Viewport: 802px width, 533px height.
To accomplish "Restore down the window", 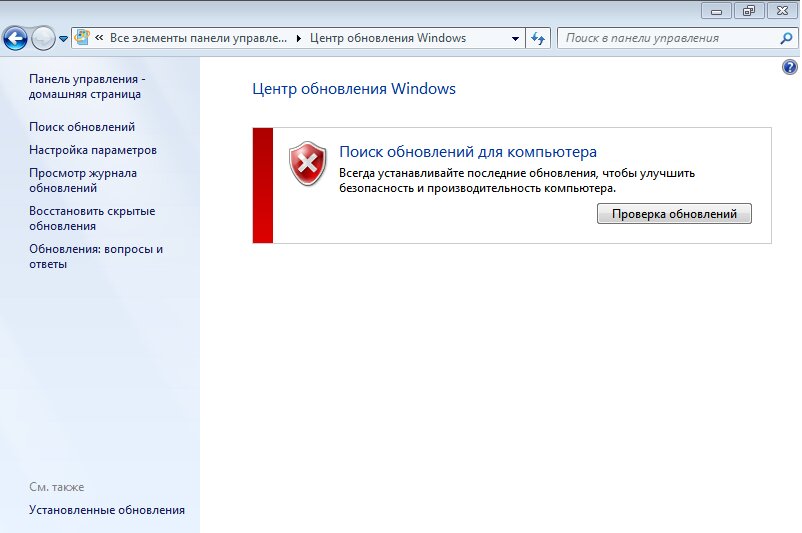I will [749, 11].
